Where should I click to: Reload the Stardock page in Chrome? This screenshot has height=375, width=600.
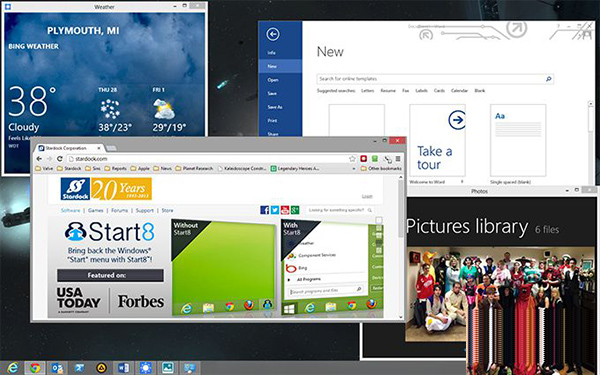tap(60, 158)
